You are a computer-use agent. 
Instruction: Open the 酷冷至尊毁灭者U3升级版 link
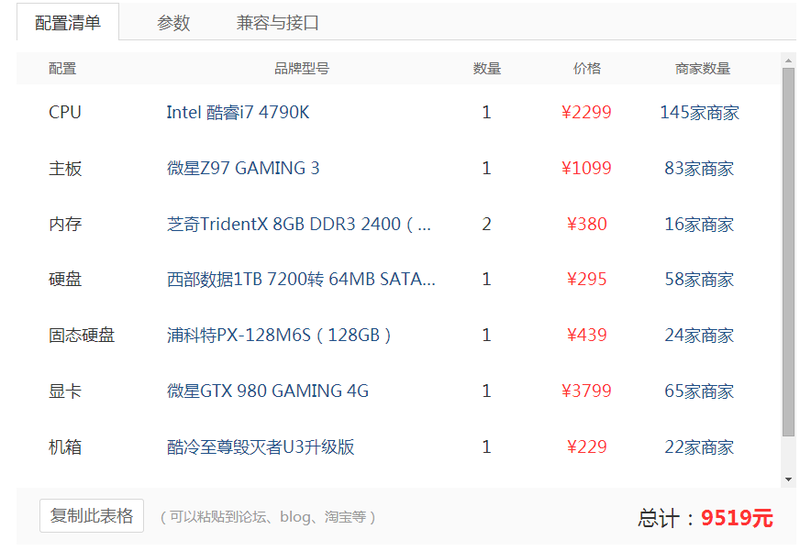tap(260, 447)
